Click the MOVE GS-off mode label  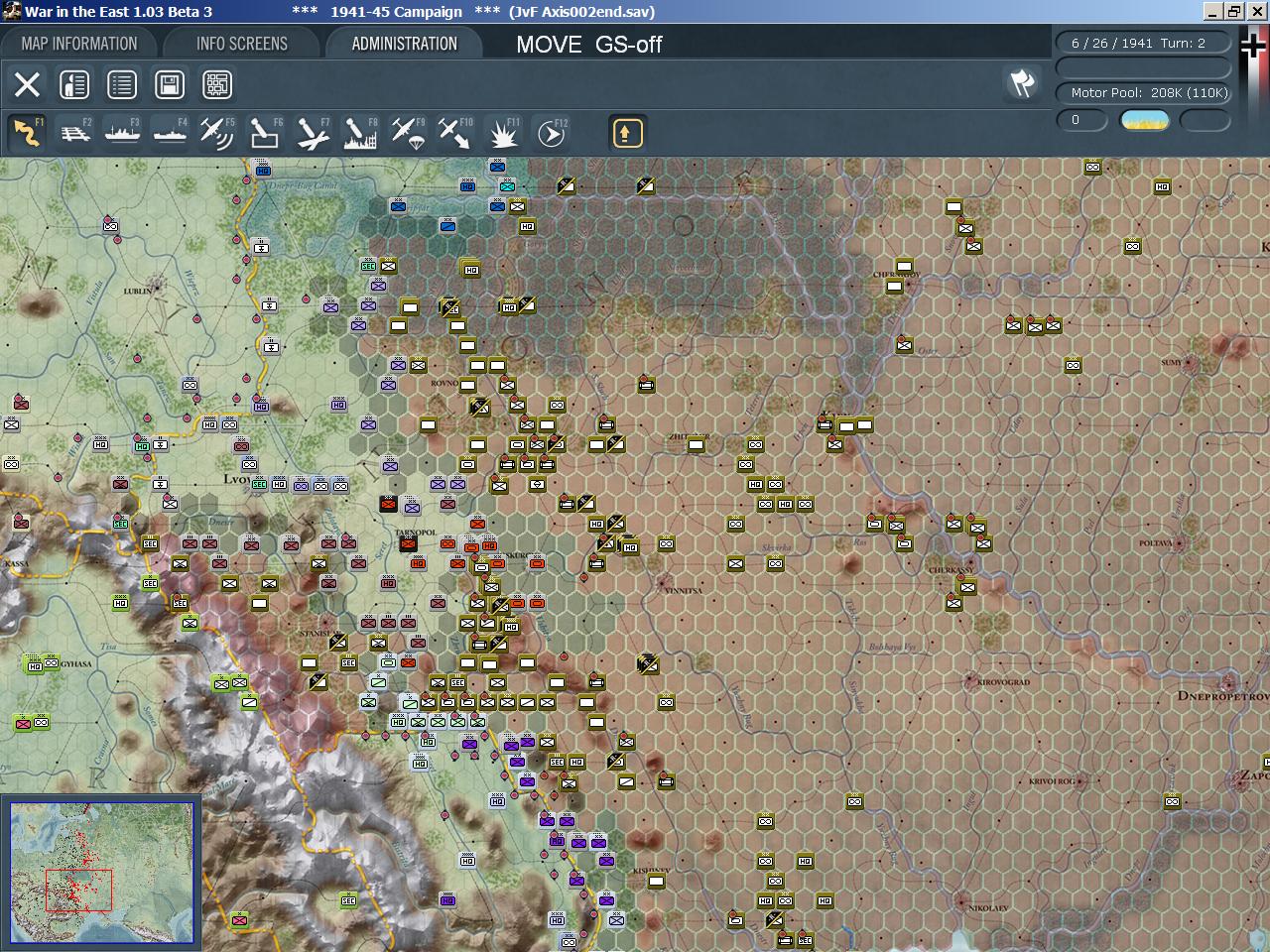pos(589,45)
